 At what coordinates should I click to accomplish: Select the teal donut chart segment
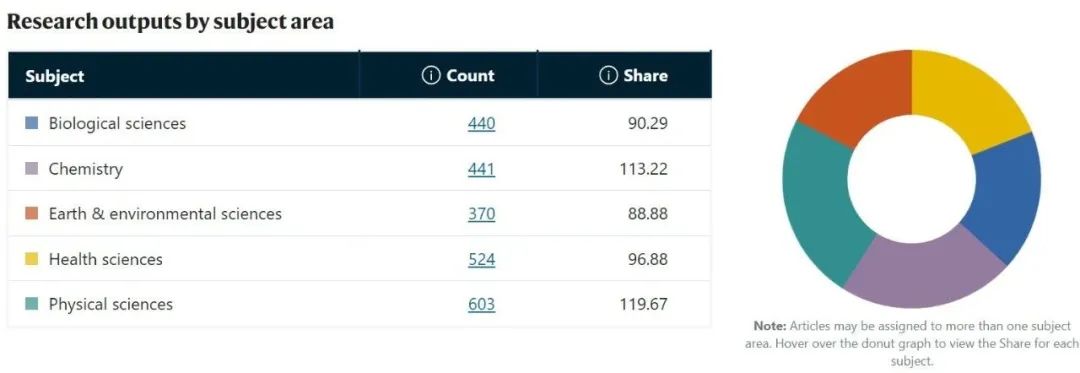(818, 201)
